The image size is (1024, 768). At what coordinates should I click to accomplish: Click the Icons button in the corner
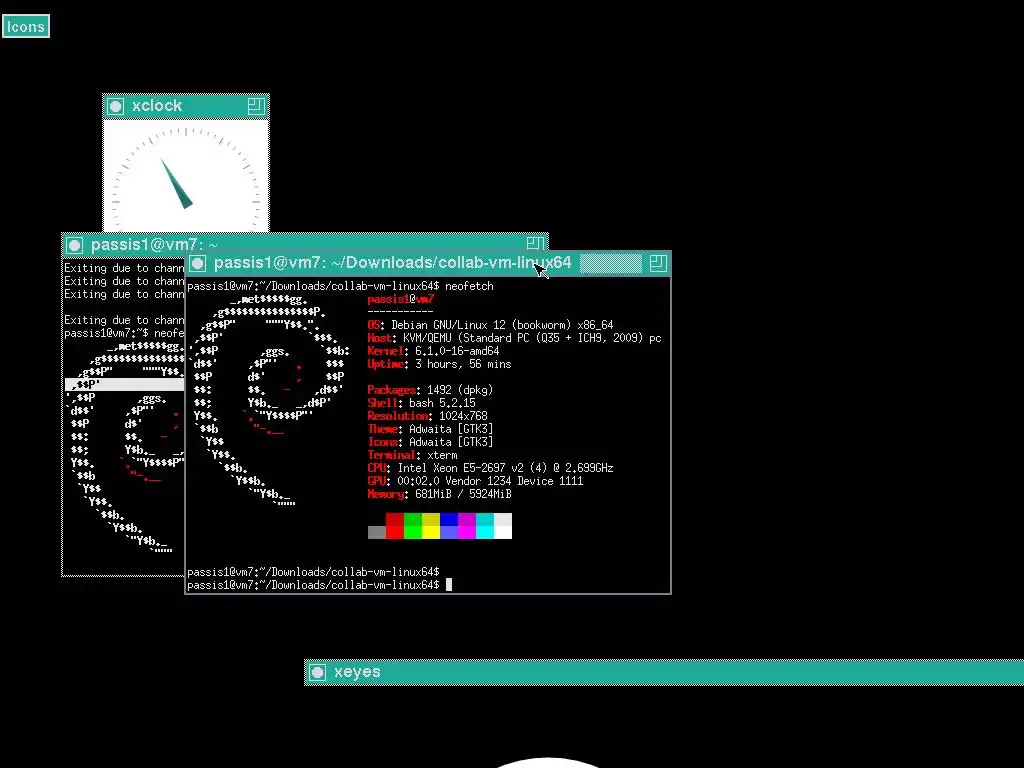(26, 27)
